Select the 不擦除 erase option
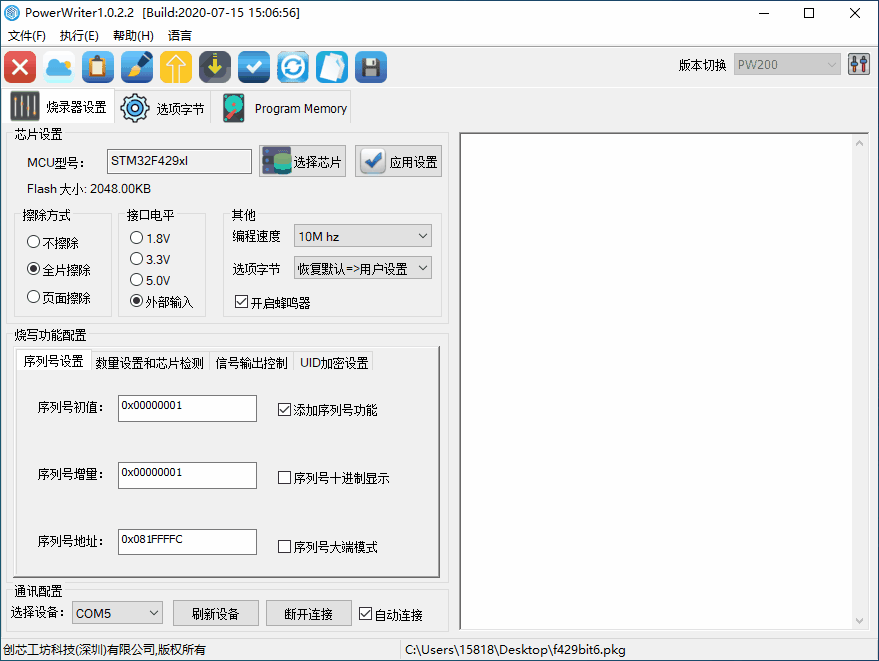The width and height of the screenshot is (879, 661). tap(53, 243)
